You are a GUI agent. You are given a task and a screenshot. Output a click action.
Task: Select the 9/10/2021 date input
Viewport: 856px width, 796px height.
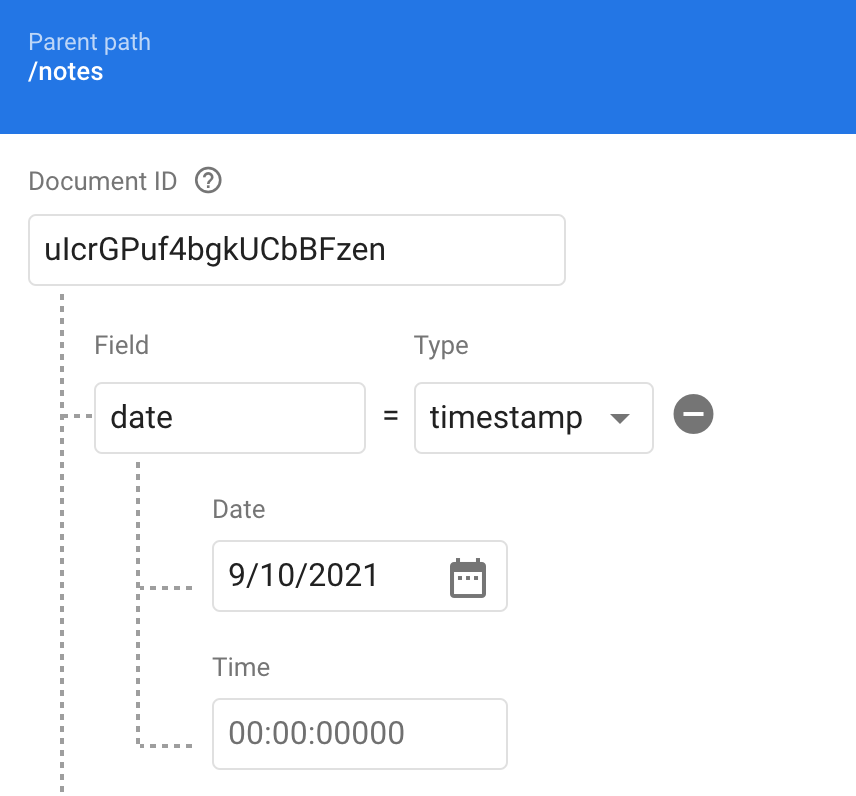click(360, 576)
